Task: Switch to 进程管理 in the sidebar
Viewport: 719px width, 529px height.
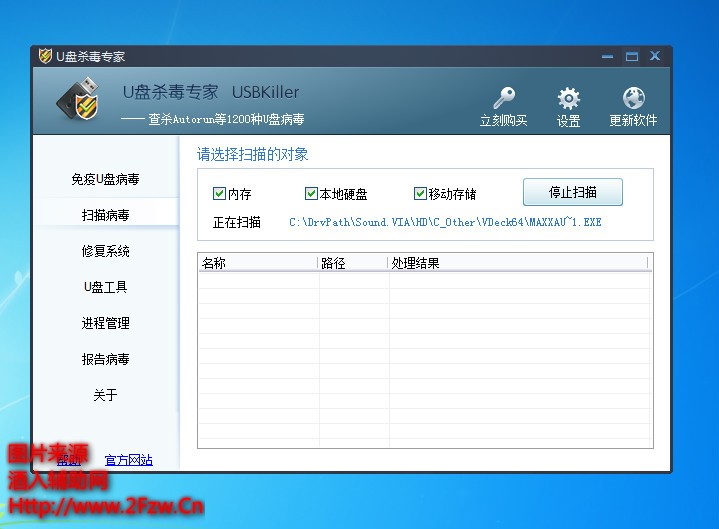Action: [x=105, y=323]
